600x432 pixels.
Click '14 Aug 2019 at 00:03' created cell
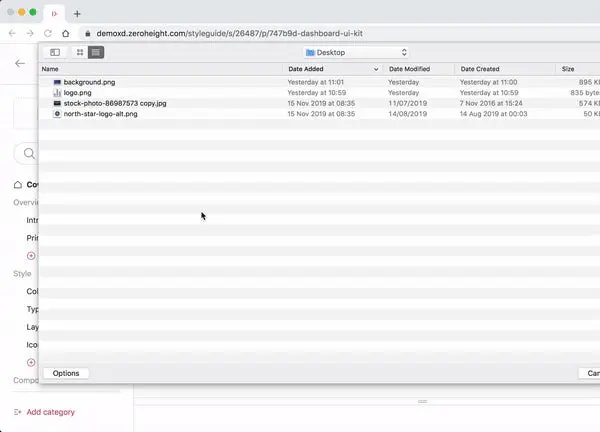(x=494, y=114)
